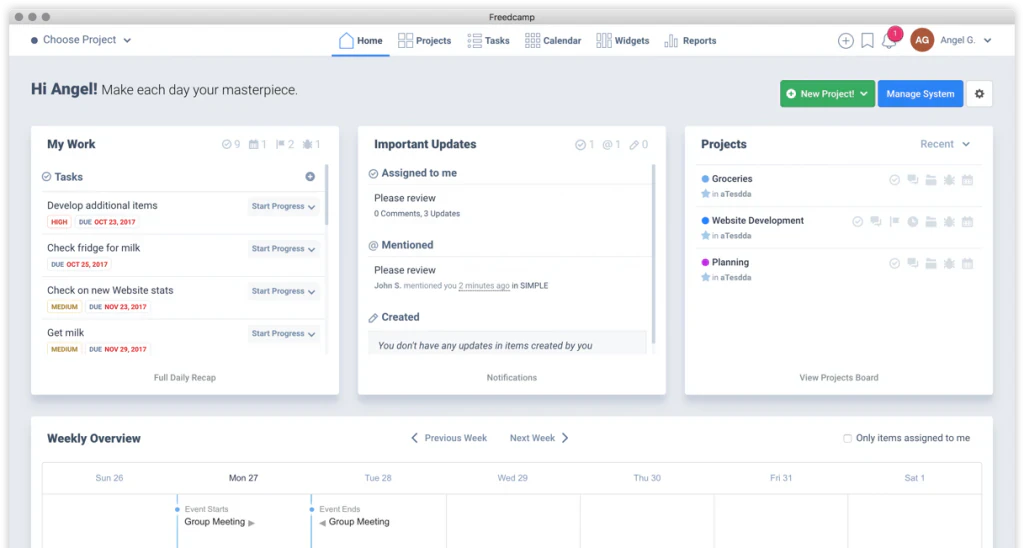Expand Start Progress dropdown for Get milk
Viewport: 1024px width, 548px height.
click(x=283, y=334)
